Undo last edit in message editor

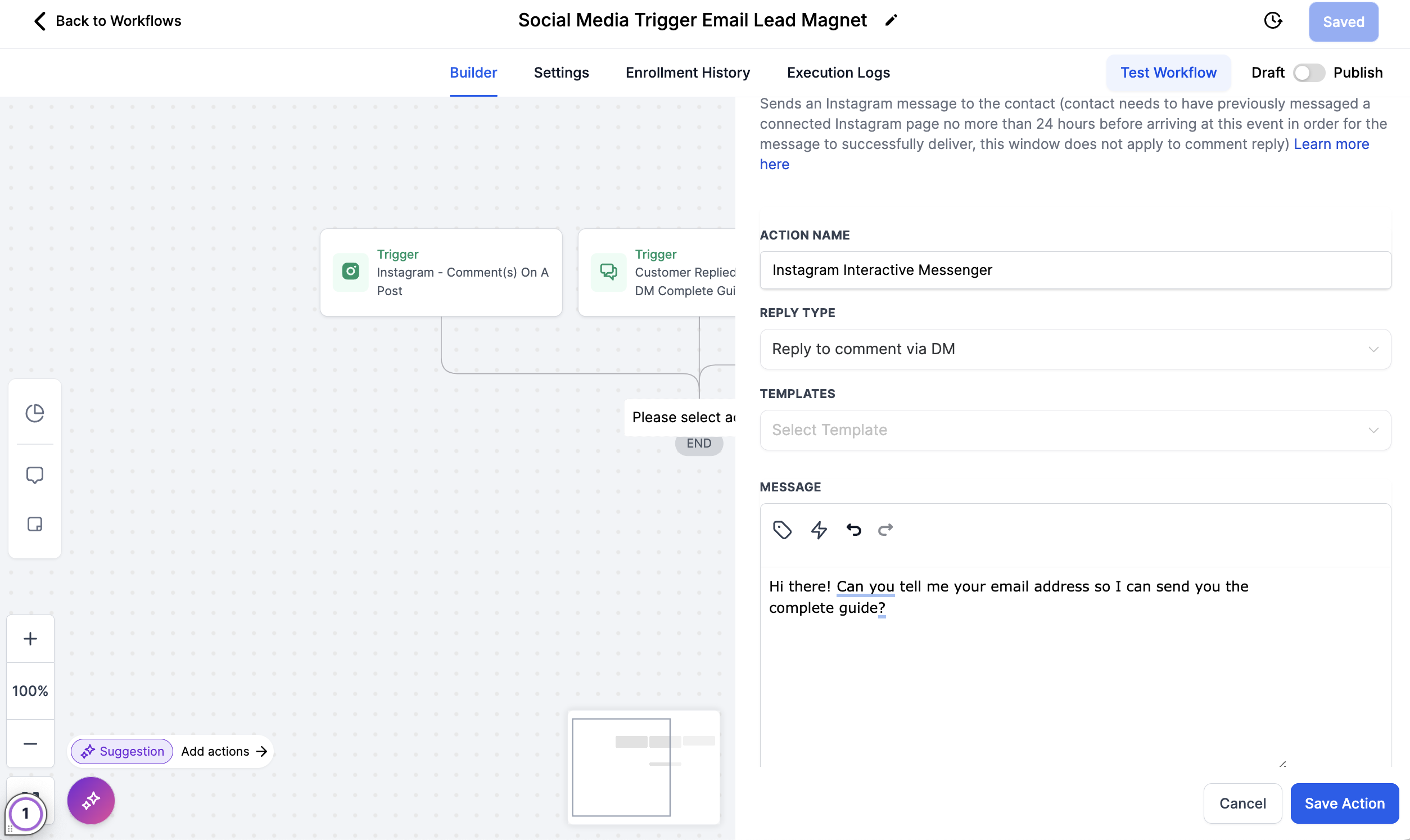(x=854, y=530)
